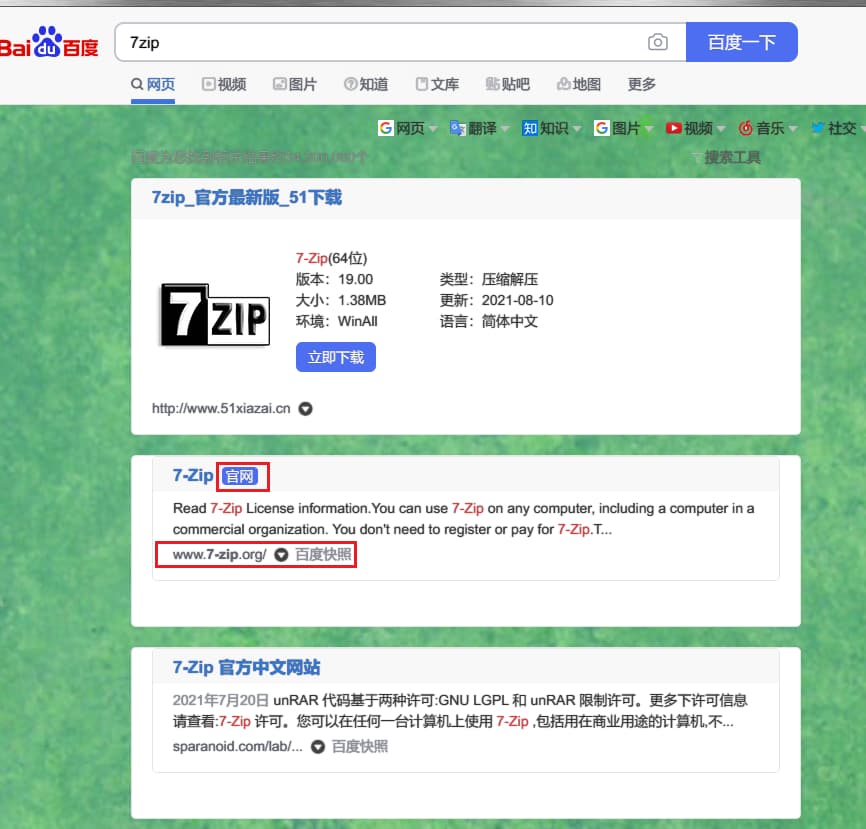Click the 立即下载 download button
Viewport: 866px width, 829px height.
[336, 357]
